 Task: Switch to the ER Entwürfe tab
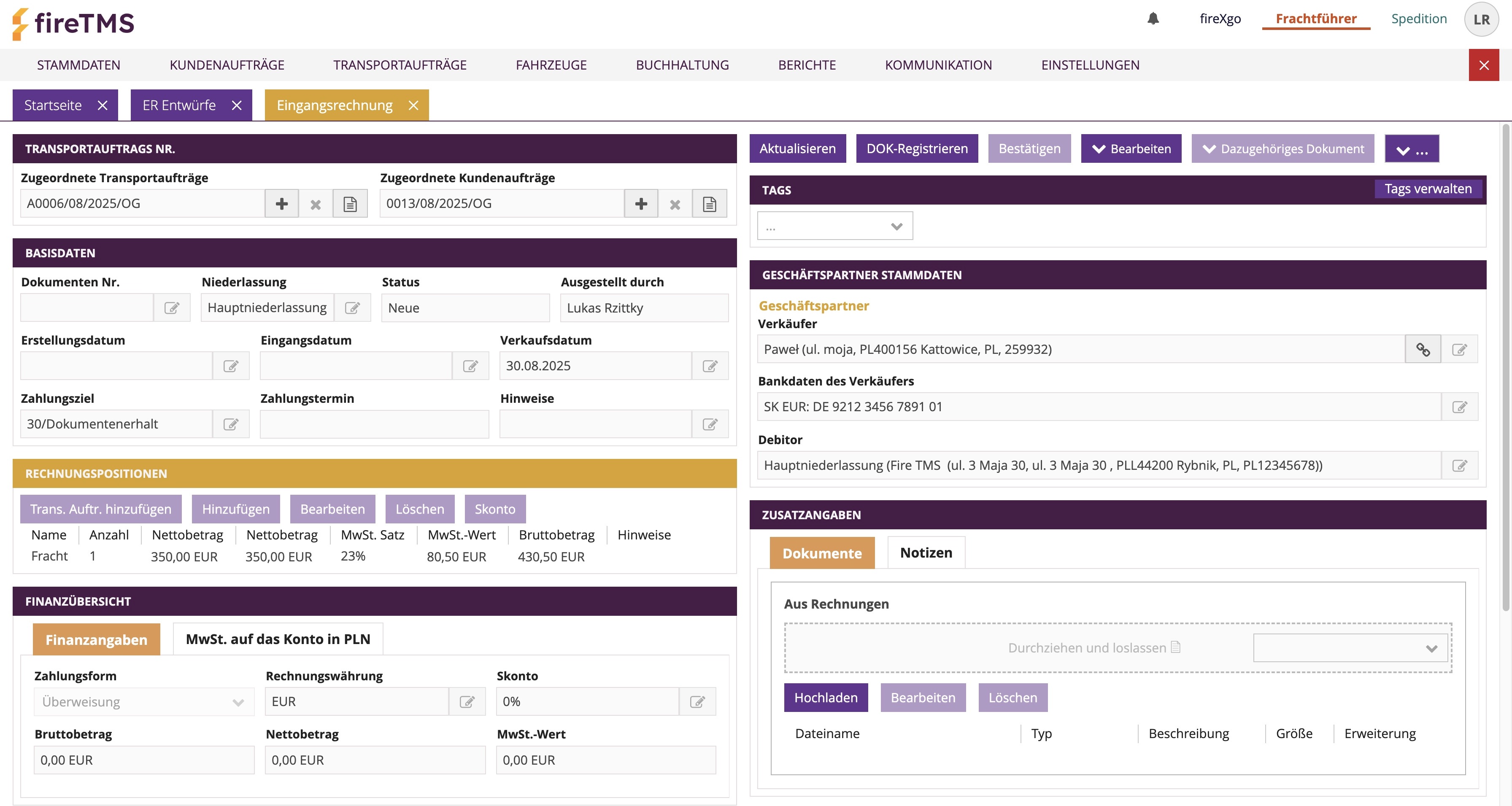(x=179, y=105)
